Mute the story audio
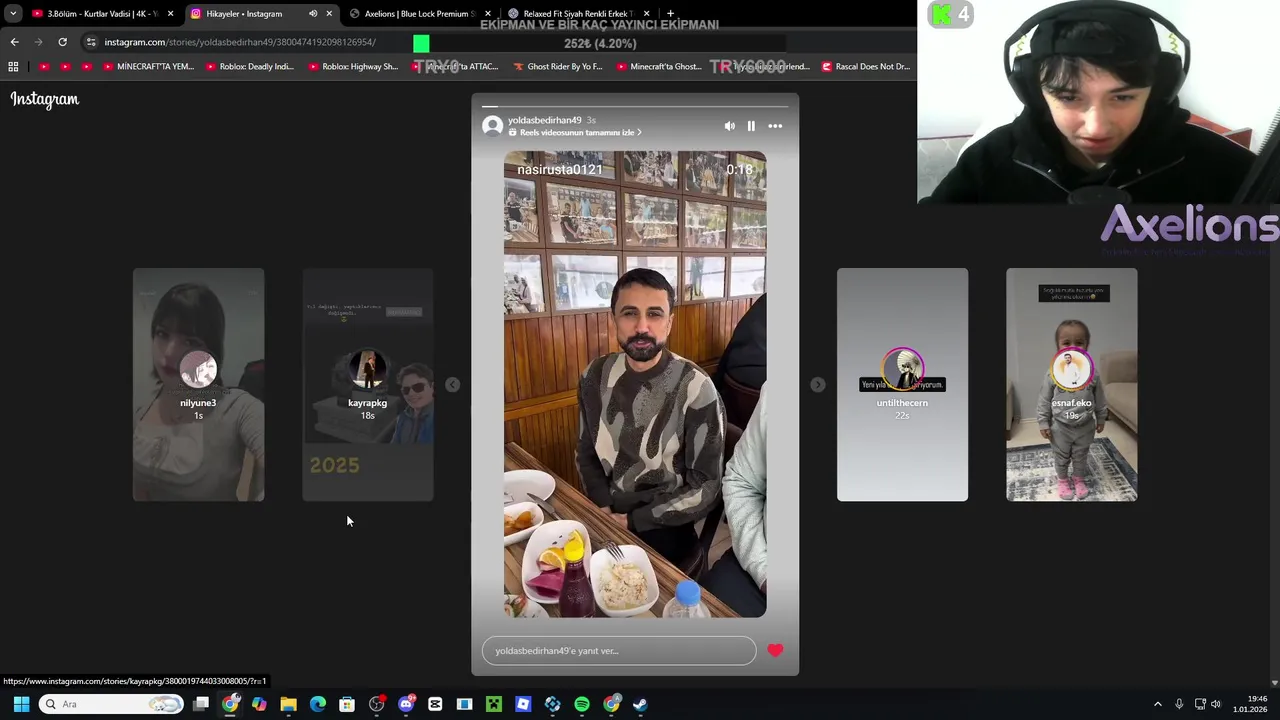 729,126
